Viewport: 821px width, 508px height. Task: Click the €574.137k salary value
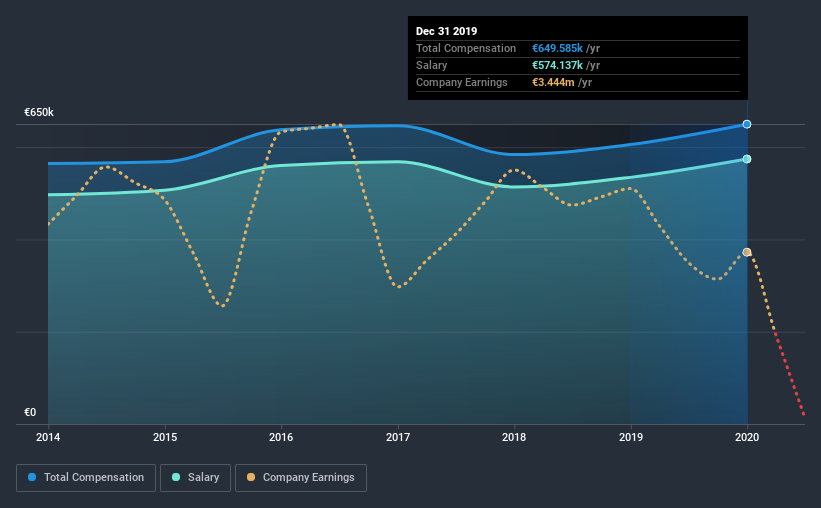557,65
